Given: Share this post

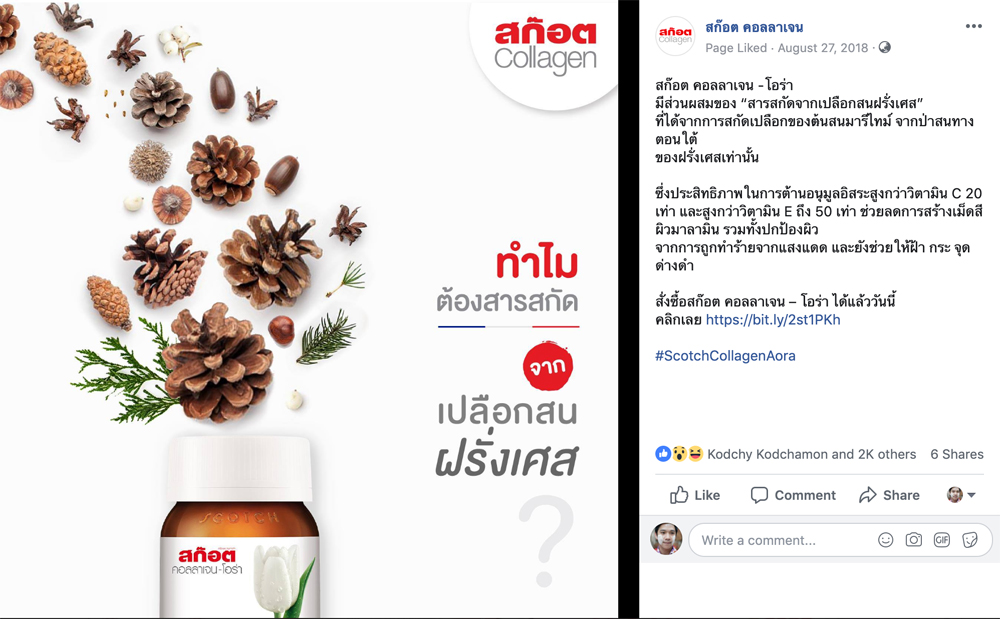Looking at the screenshot, I should (x=889, y=495).
